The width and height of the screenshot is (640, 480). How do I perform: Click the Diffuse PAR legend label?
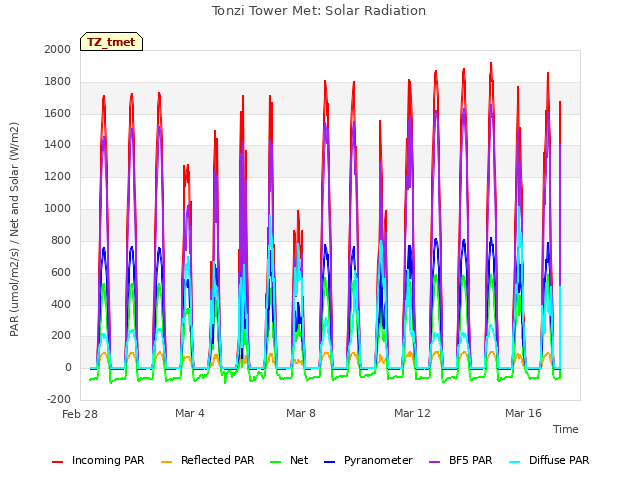559,460
